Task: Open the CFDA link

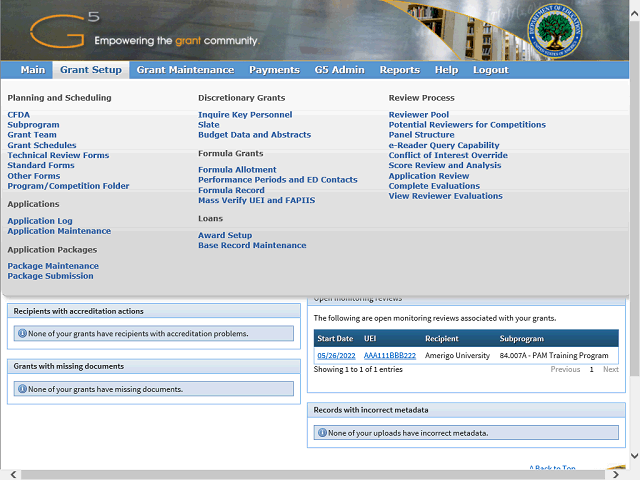Action: pyautogui.click(x=18, y=115)
